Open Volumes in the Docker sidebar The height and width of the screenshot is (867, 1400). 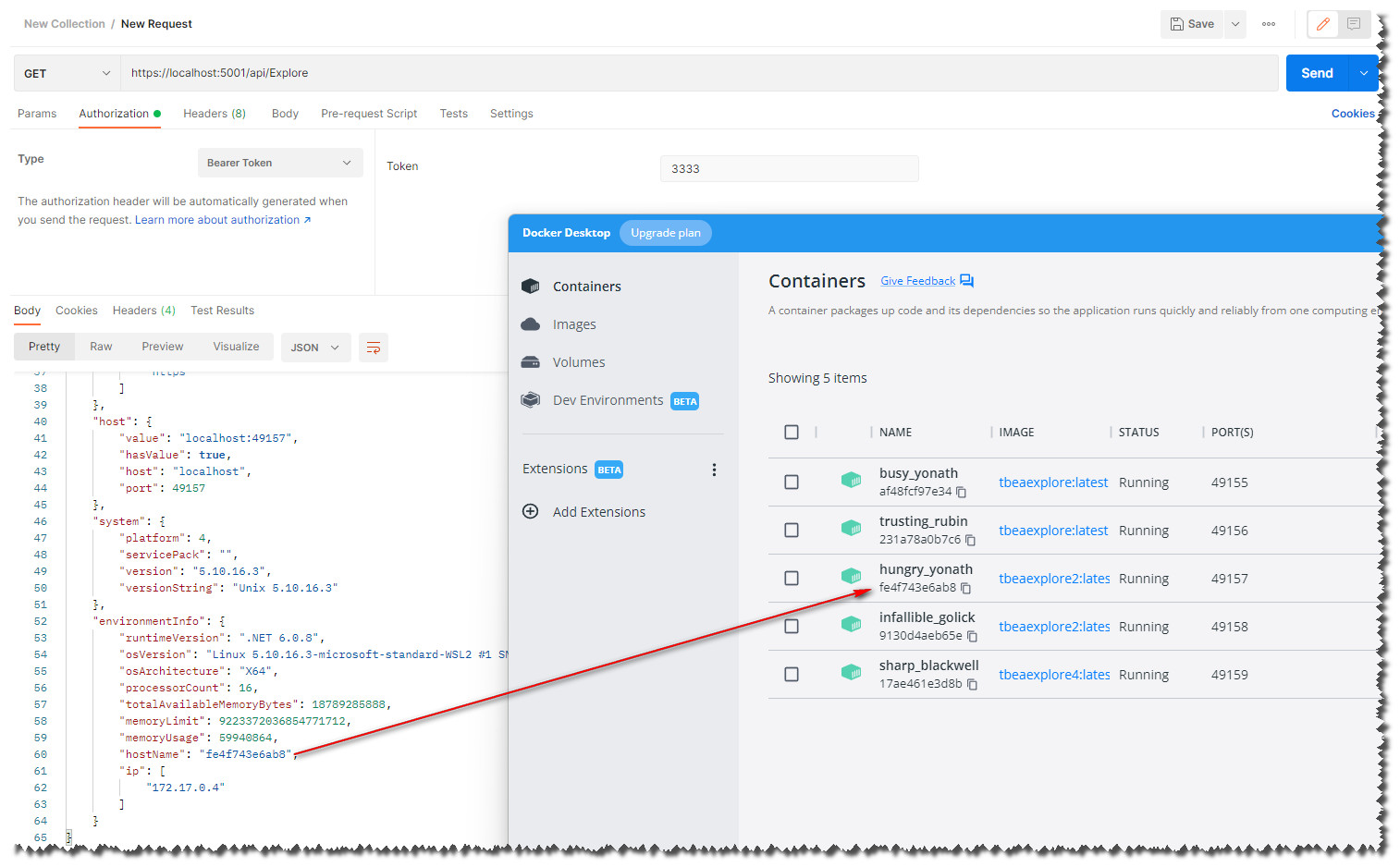pos(579,362)
